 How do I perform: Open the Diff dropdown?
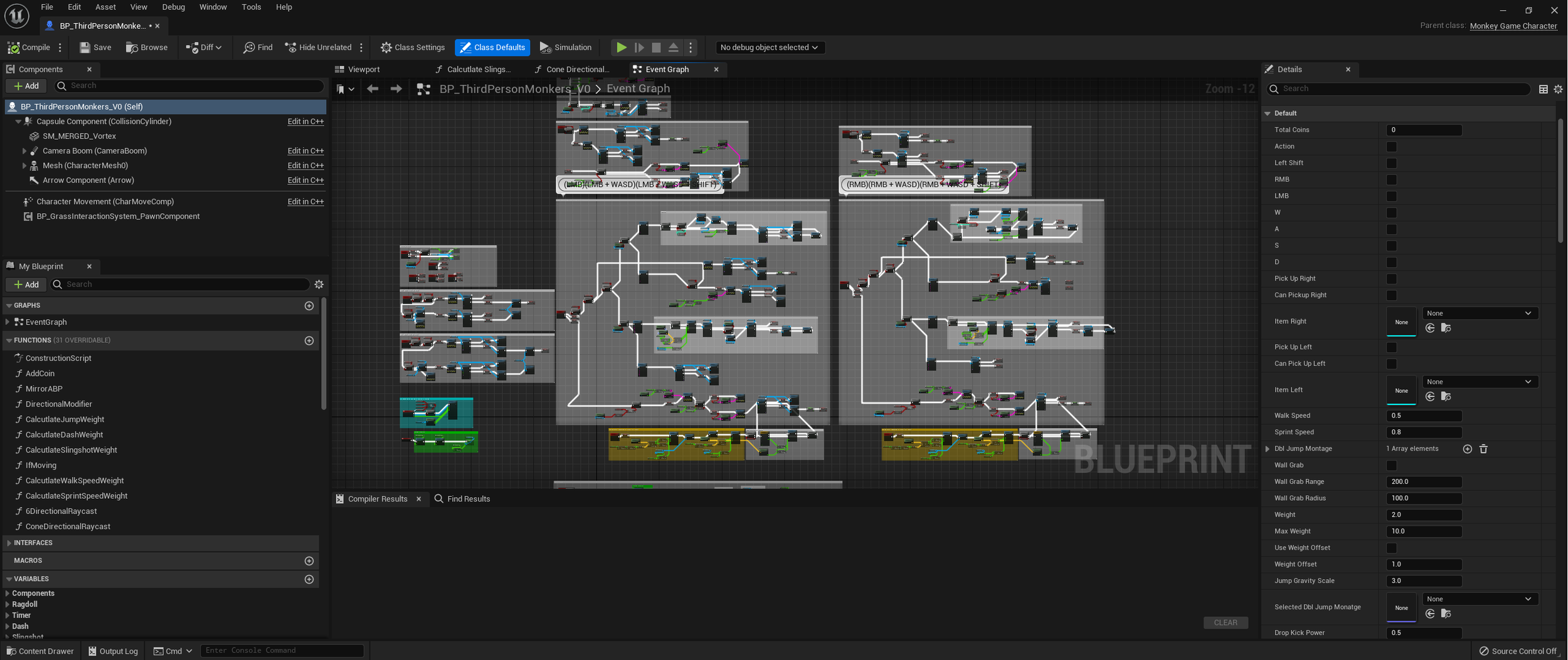click(x=204, y=48)
